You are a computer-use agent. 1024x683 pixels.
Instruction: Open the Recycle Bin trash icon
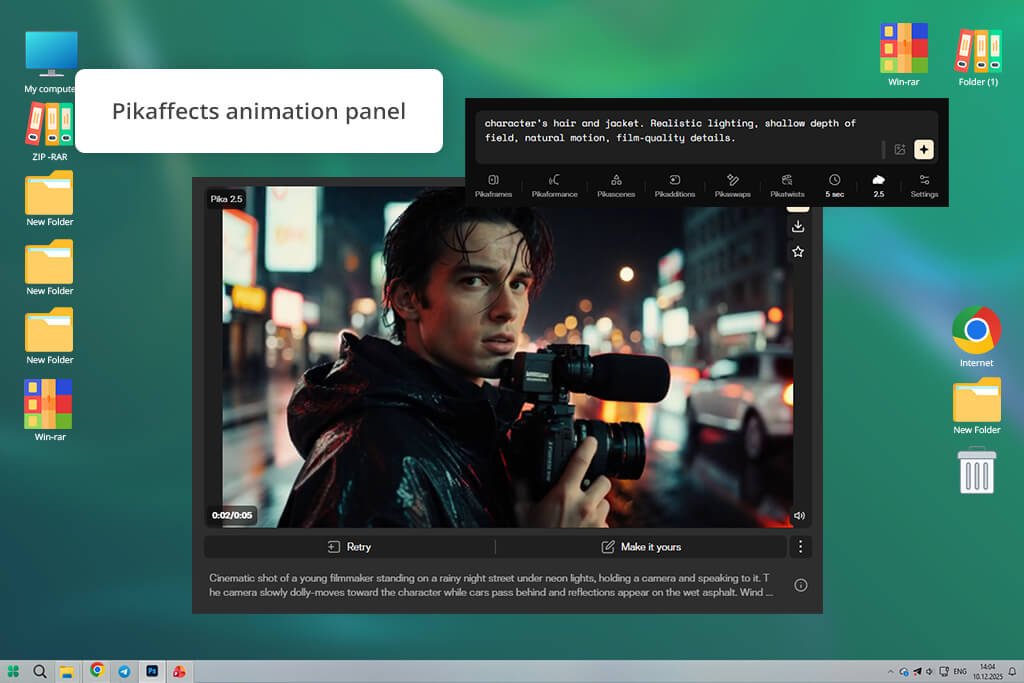pos(976,470)
